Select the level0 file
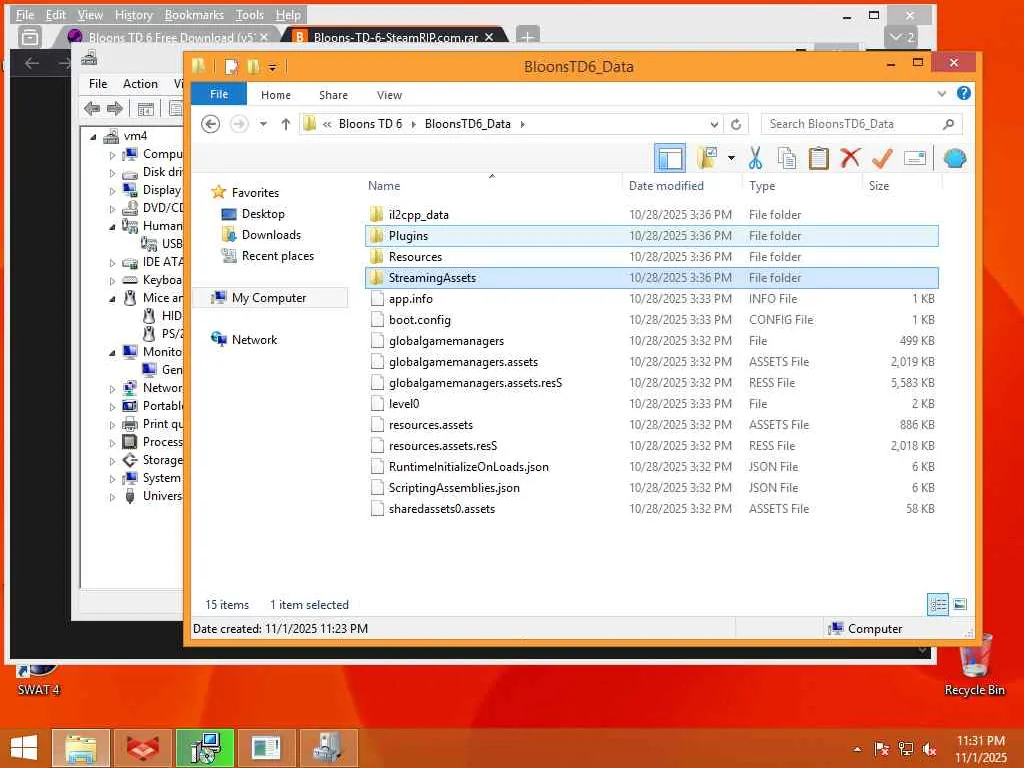Screen dimensions: 1024x768 tap(651, 404)
